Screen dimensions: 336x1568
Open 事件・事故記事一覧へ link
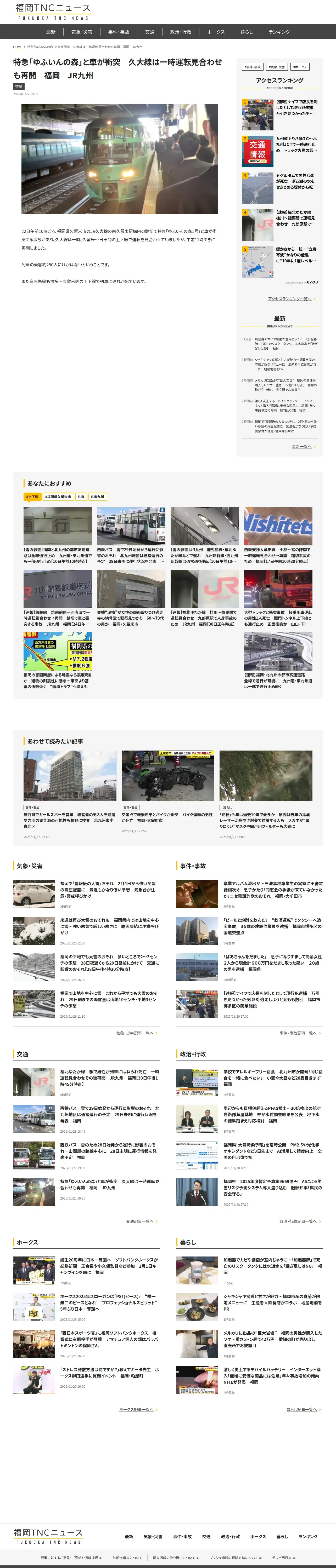click(300, 1033)
